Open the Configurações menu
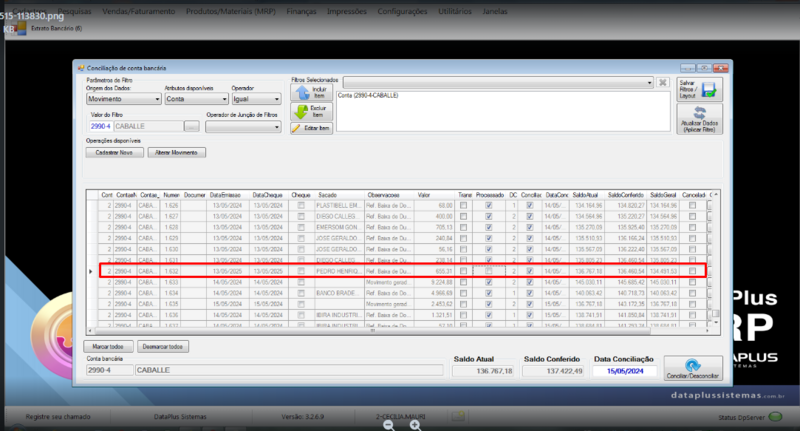The width and height of the screenshot is (800, 431). click(402, 11)
